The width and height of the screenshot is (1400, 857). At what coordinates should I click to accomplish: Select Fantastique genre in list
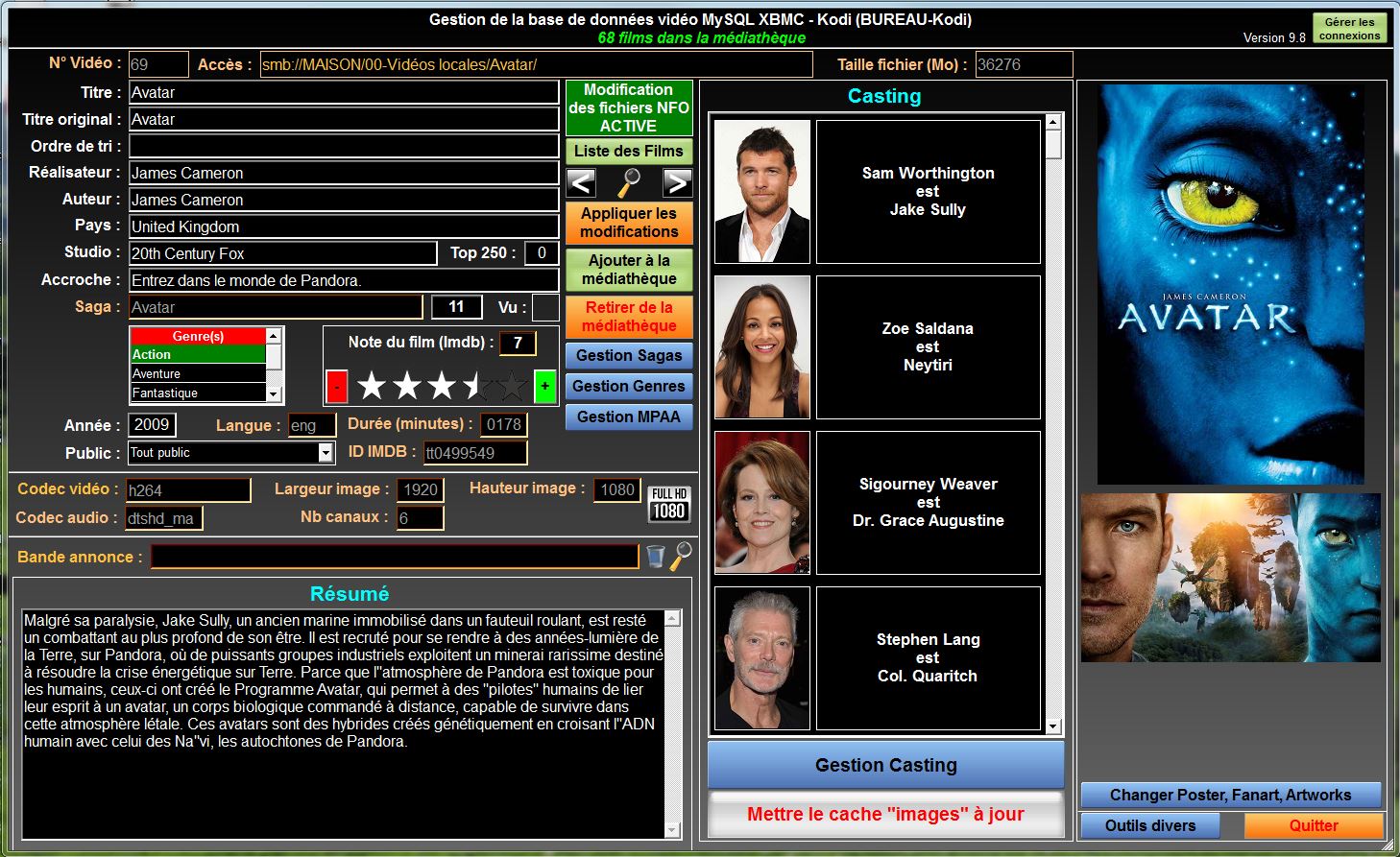tap(198, 393)
